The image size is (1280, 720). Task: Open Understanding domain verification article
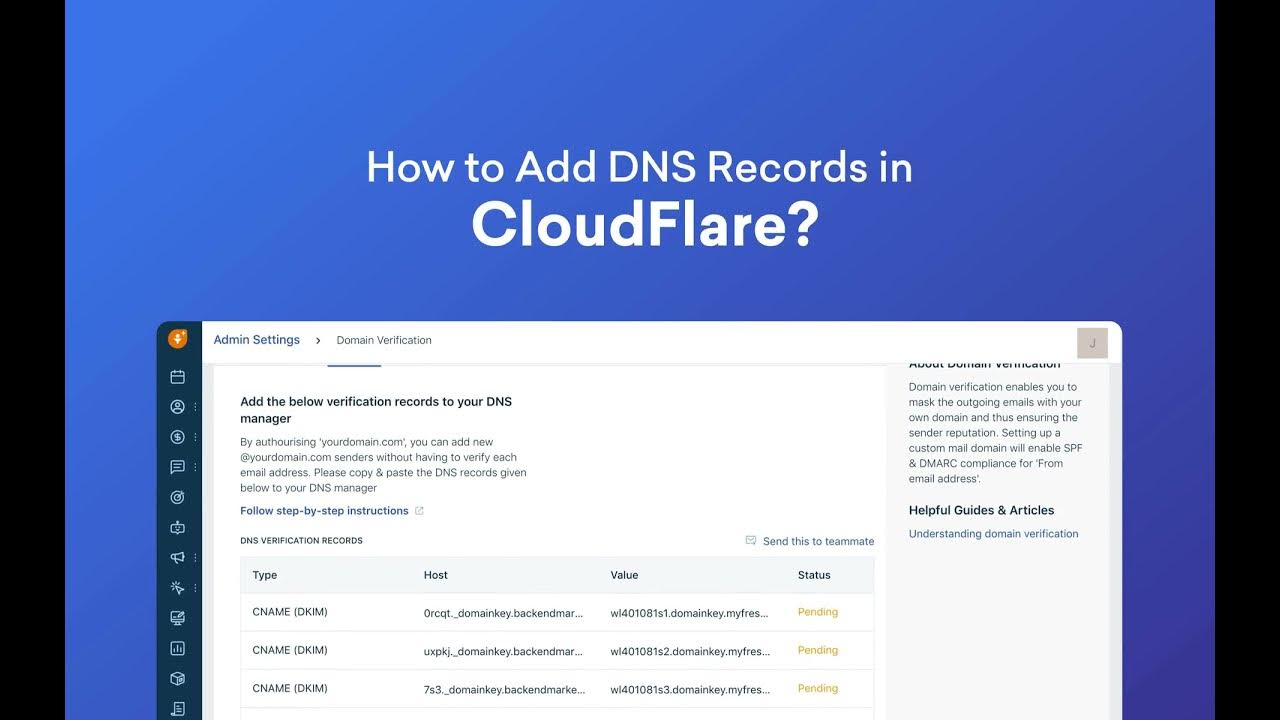[993, 534]
